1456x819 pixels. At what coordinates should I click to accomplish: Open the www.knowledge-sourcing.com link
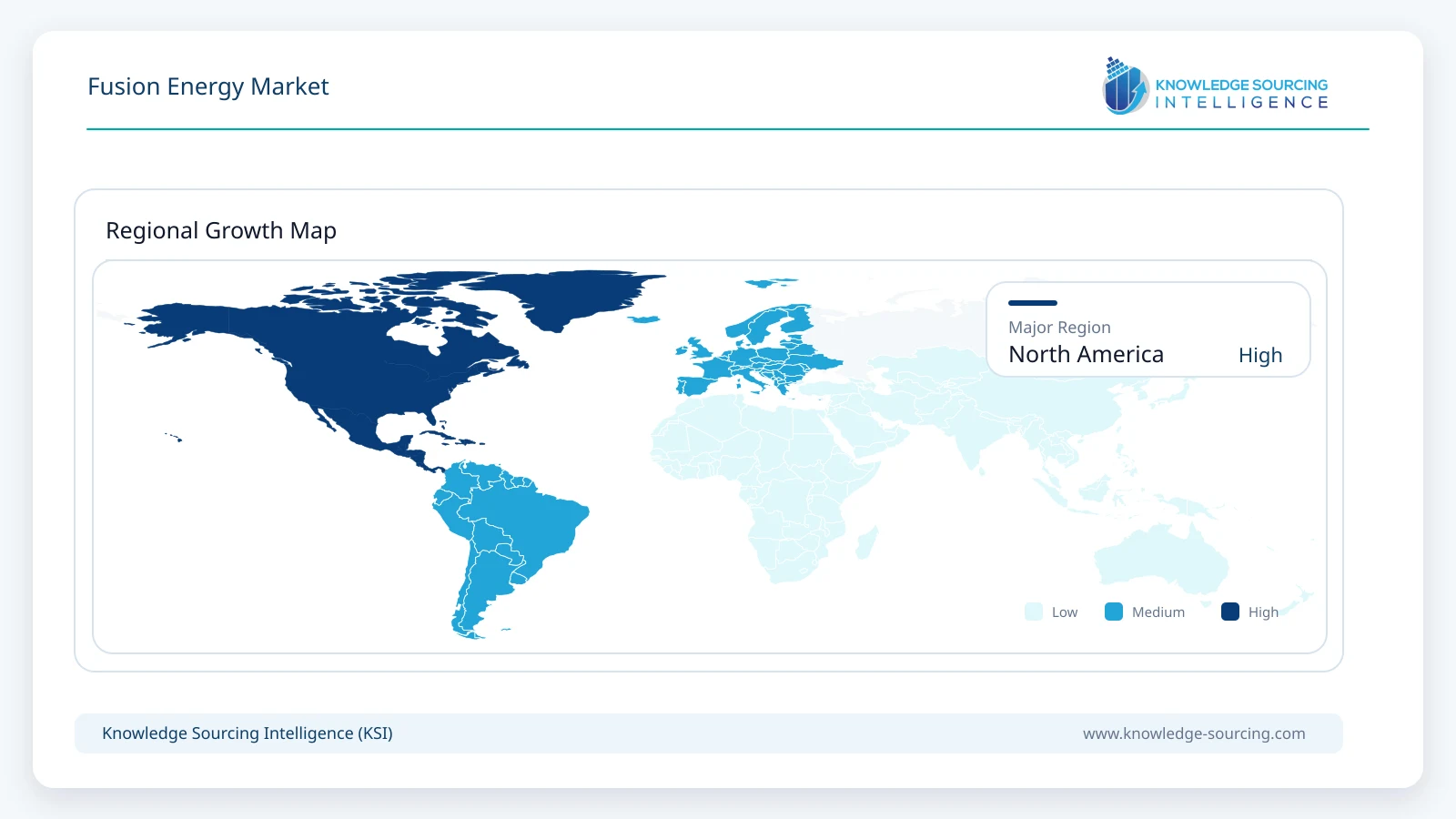pyautogui.click(x=1194, y=733)
